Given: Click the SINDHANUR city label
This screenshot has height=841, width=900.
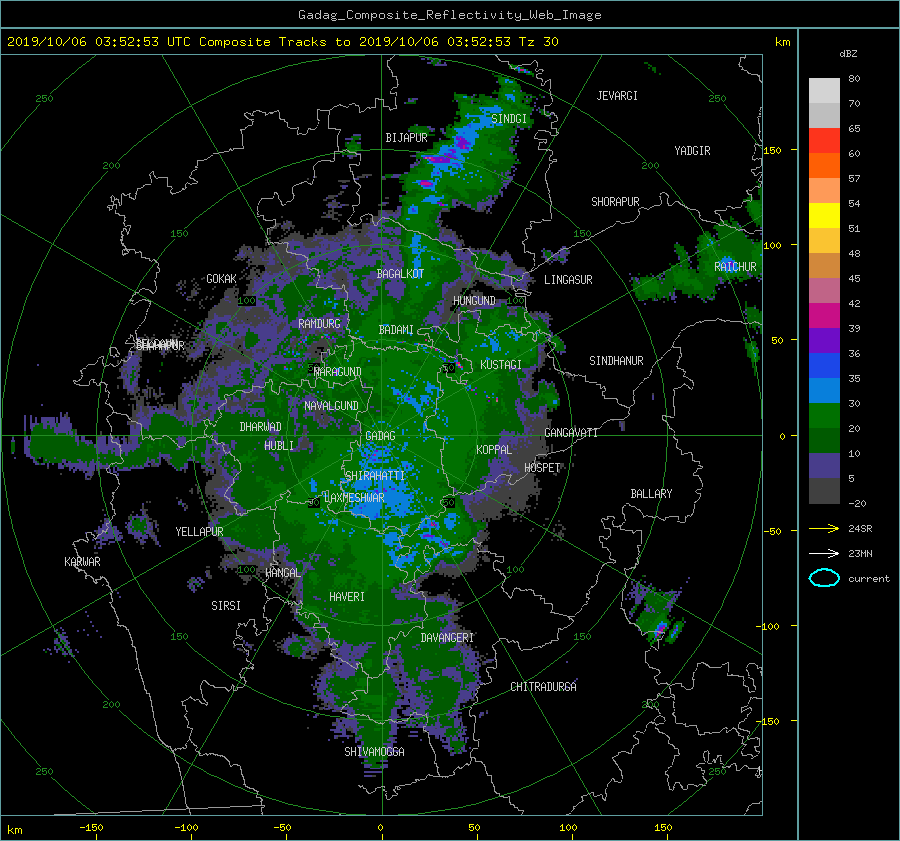Looking at the screenshot, I should 616,361.
